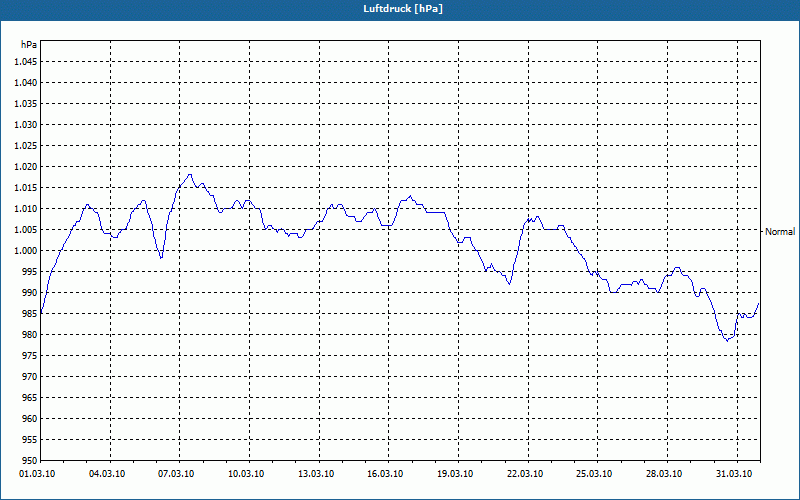800x500 pixels.
Task: Select the 01.03.10 date label
Action: 37,474
